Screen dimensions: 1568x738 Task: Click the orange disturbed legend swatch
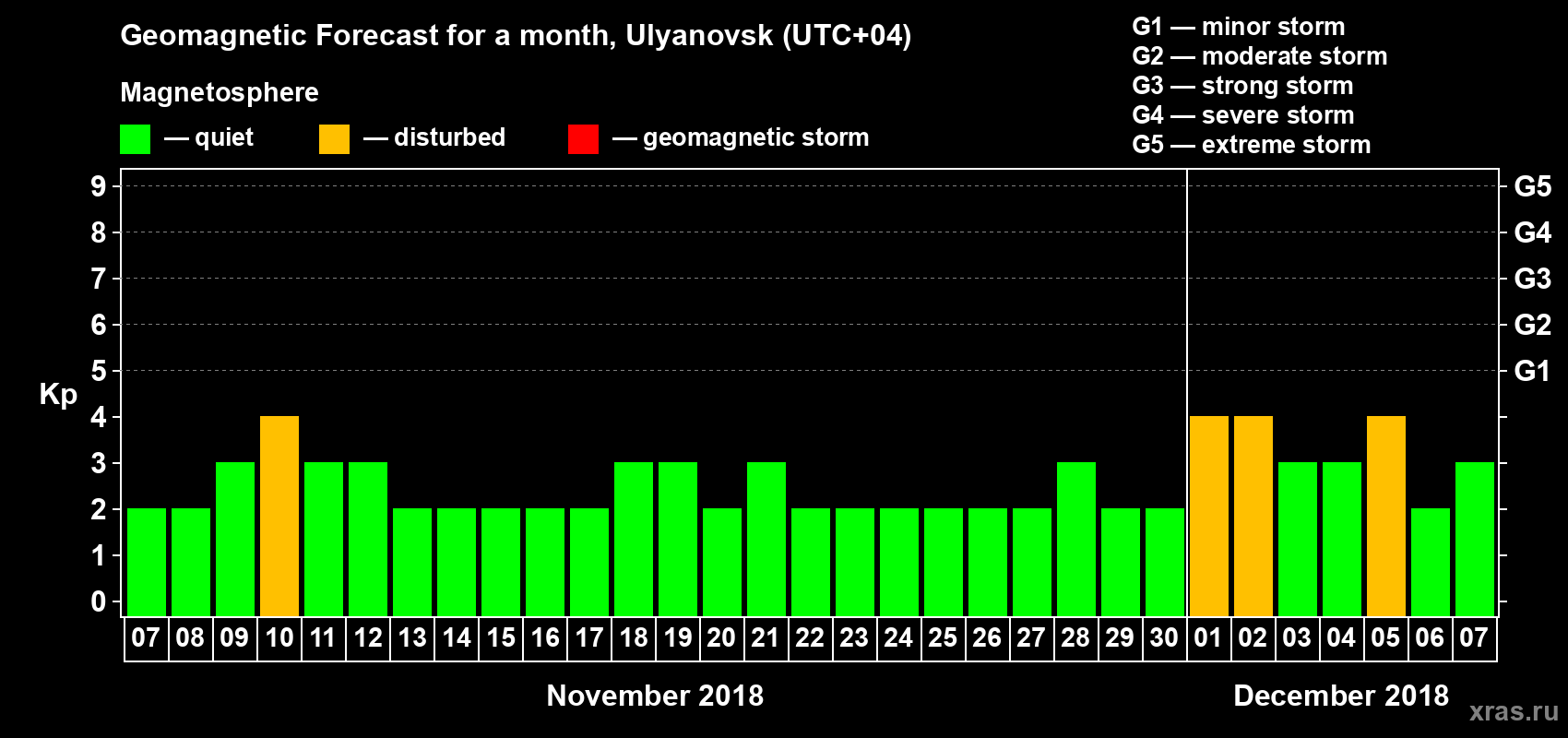point(335,139)
